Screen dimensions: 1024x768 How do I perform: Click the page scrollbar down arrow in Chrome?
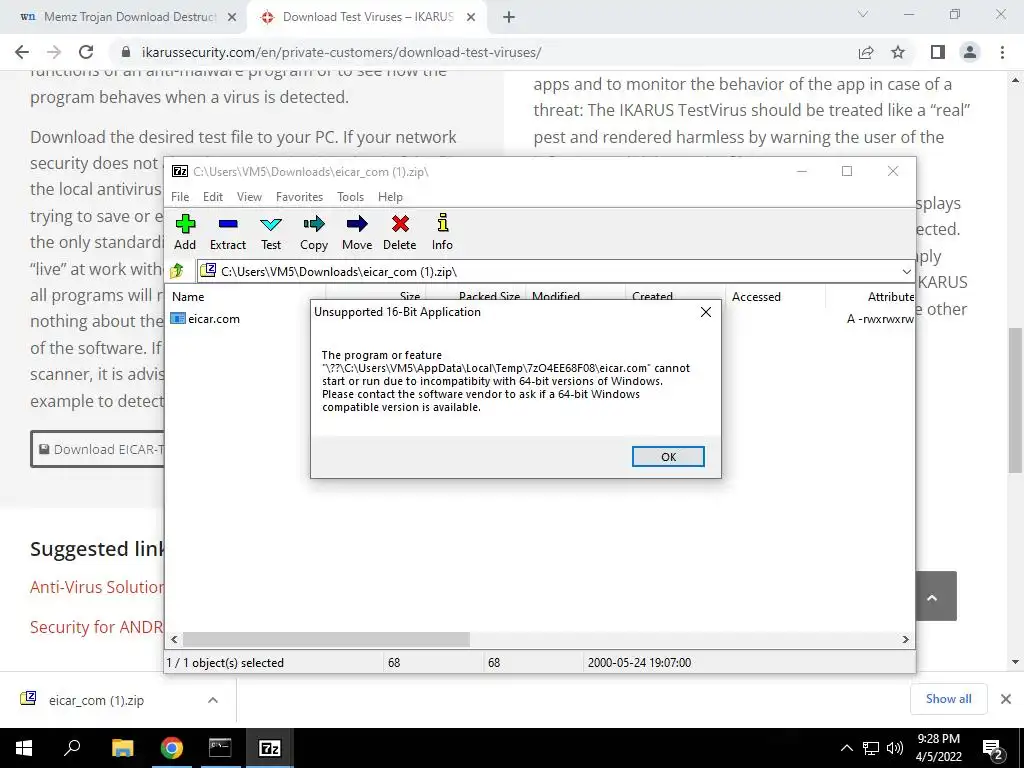(1015, 663)
